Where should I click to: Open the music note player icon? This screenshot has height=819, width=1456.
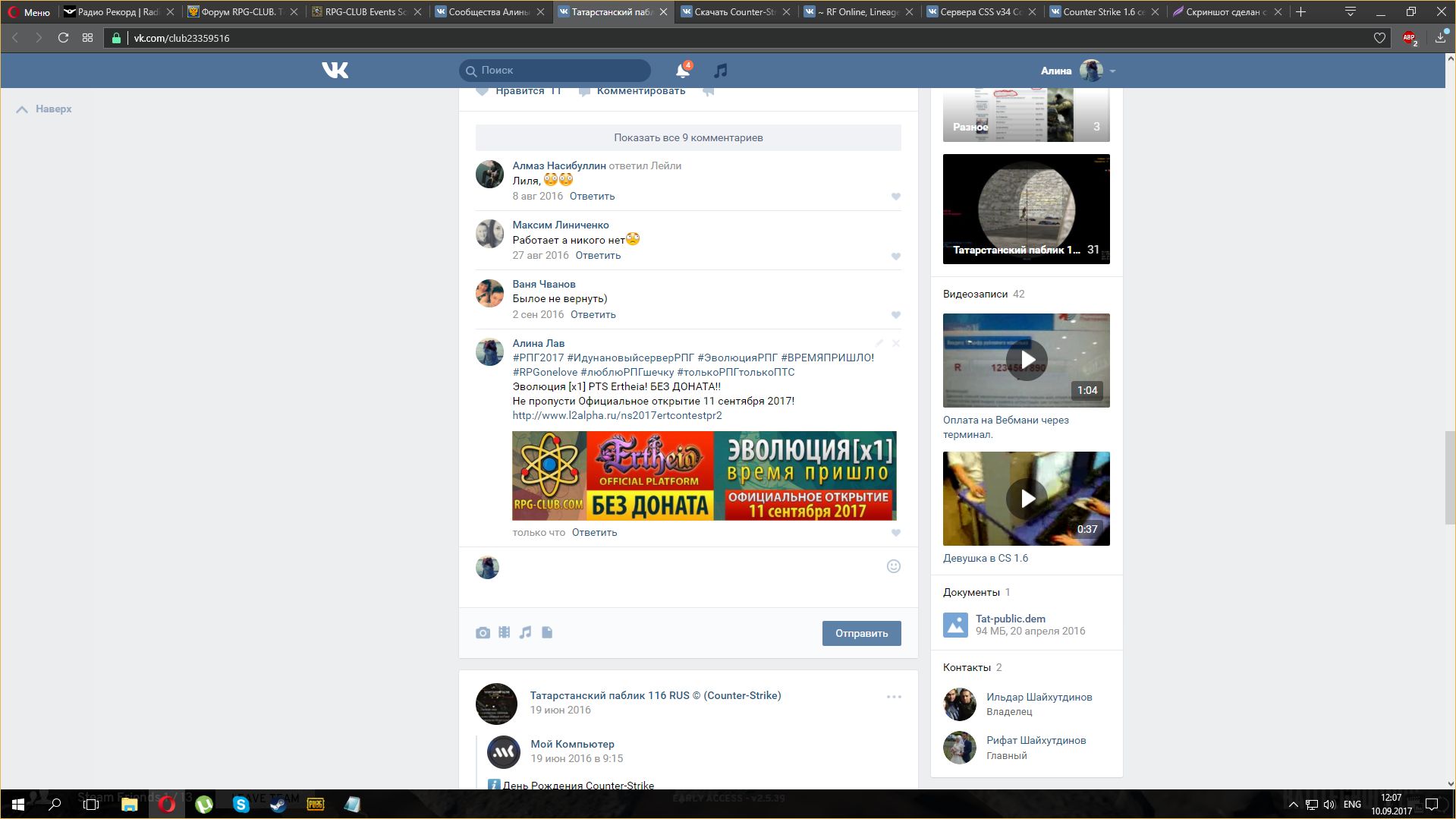click(x=721, y=71)
